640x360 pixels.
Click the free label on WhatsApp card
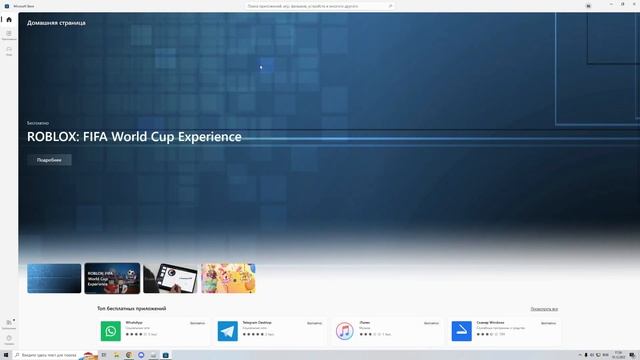(x=198, y=323)
